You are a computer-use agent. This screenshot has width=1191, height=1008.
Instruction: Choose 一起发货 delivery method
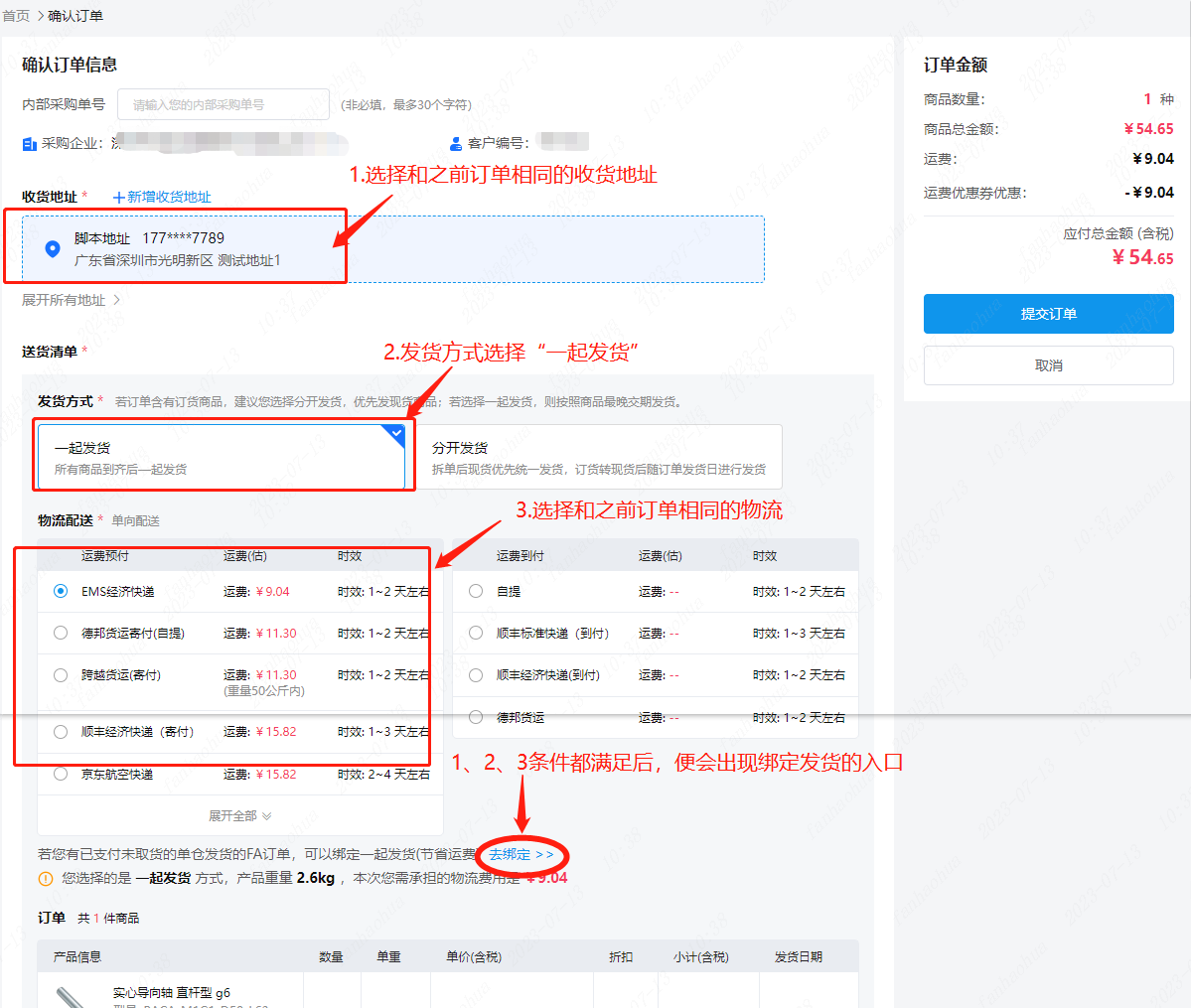tap(221, 457)
